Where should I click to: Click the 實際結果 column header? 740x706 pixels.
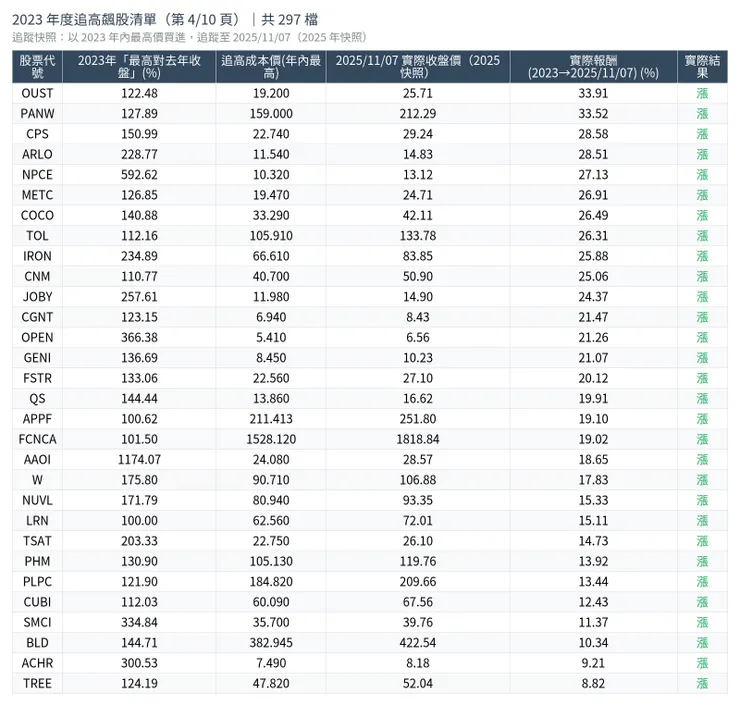click(702, 67)
